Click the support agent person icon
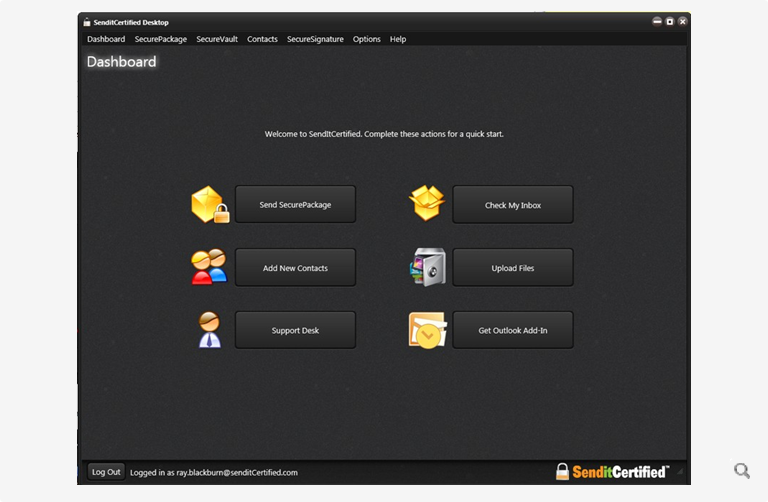Screen dimensions: 768x502 [209, 330]
